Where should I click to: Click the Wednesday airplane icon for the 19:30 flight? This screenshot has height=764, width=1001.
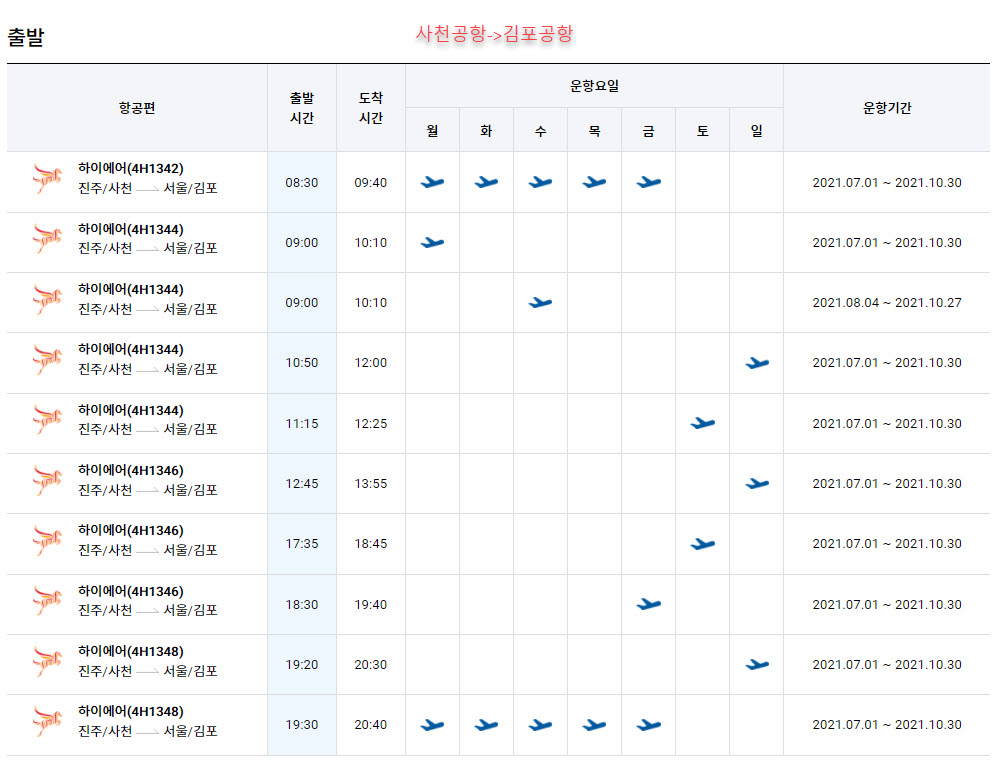[540, 725]
